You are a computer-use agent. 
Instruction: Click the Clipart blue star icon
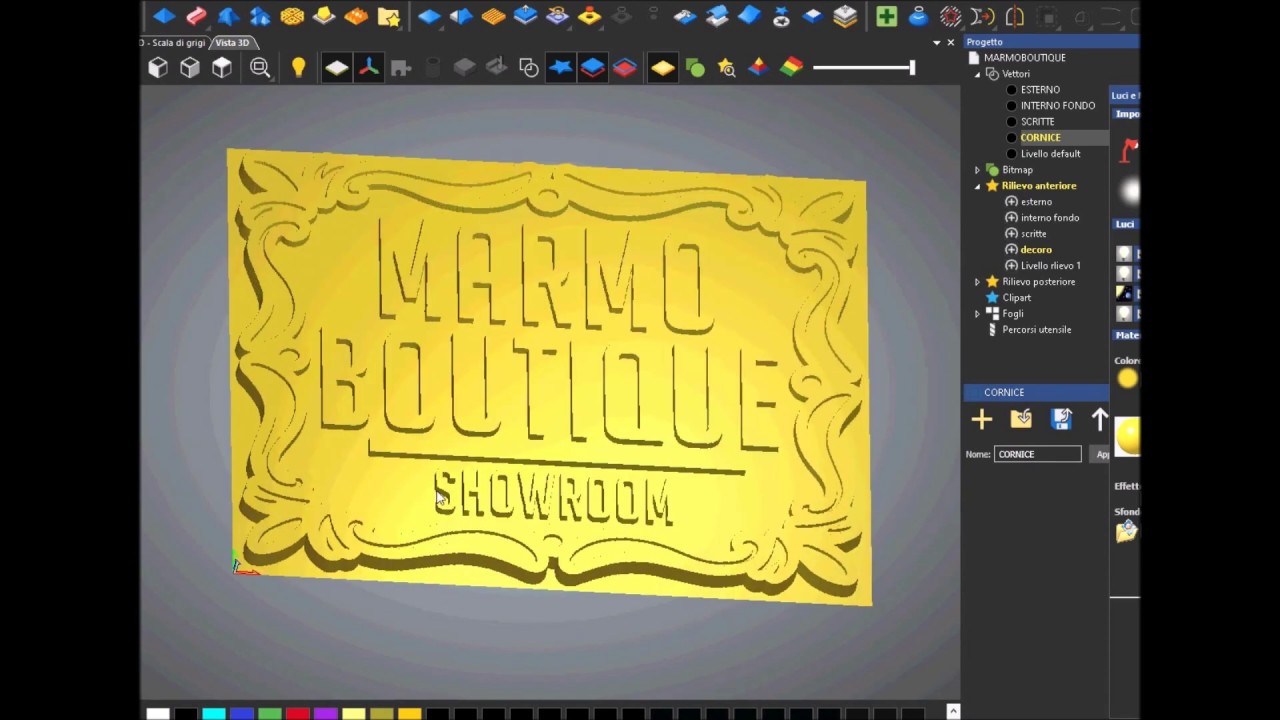pyautogui.click(x=992, y=298)
